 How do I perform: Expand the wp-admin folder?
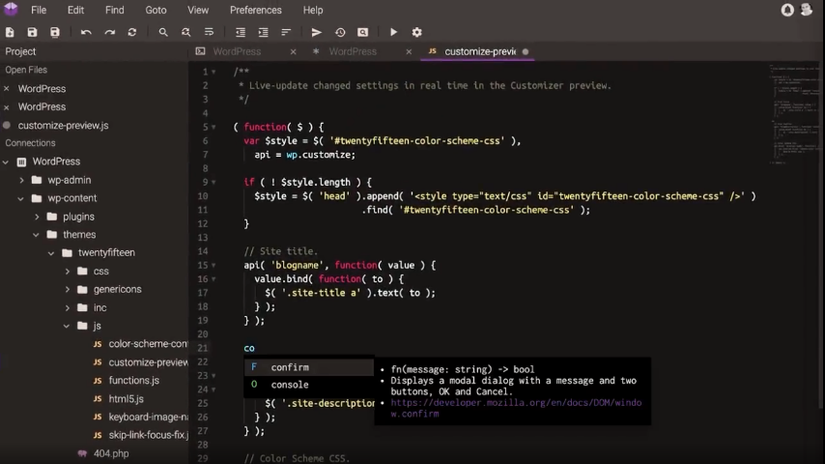[x=22, y=180]
